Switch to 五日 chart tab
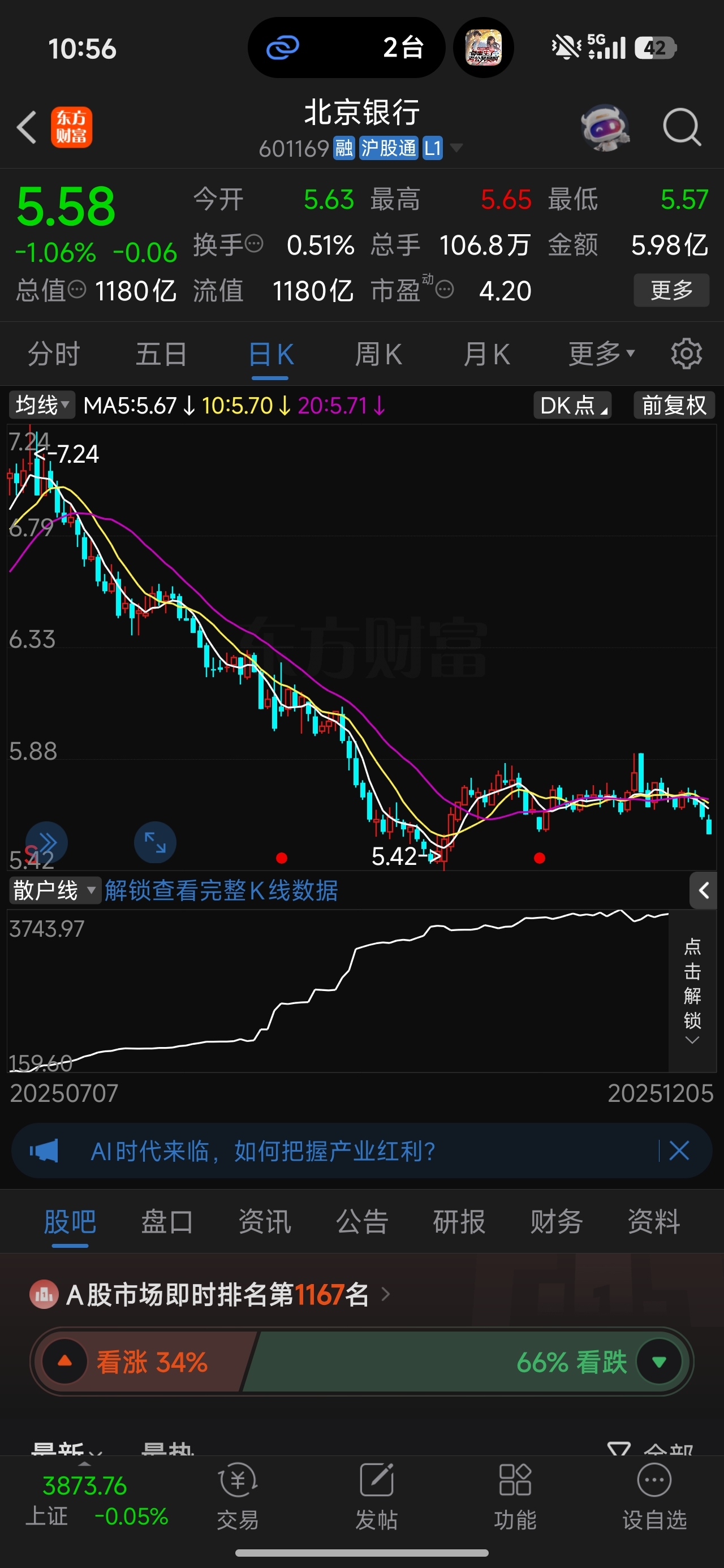This screenshot has width=724, height=1568. [161, 354]
